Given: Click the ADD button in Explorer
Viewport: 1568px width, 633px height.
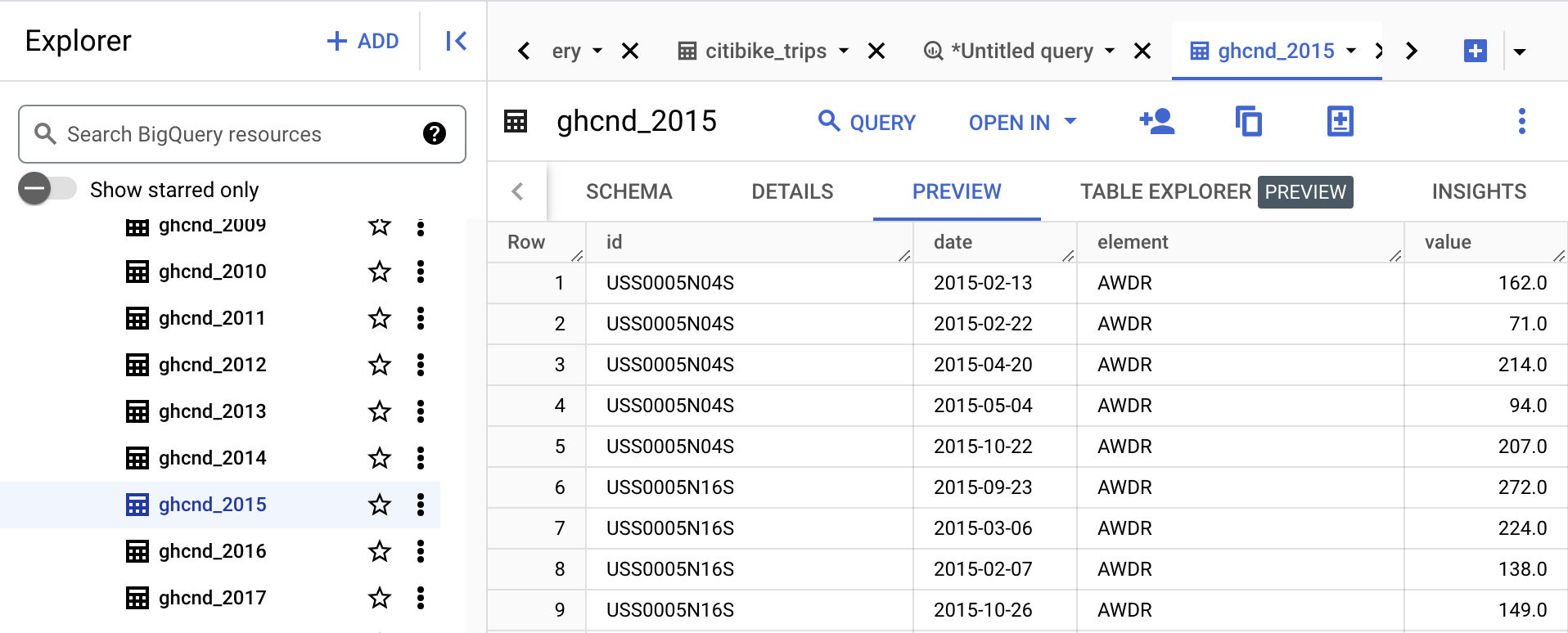Looking at the screenshot, I should (363, 41).
